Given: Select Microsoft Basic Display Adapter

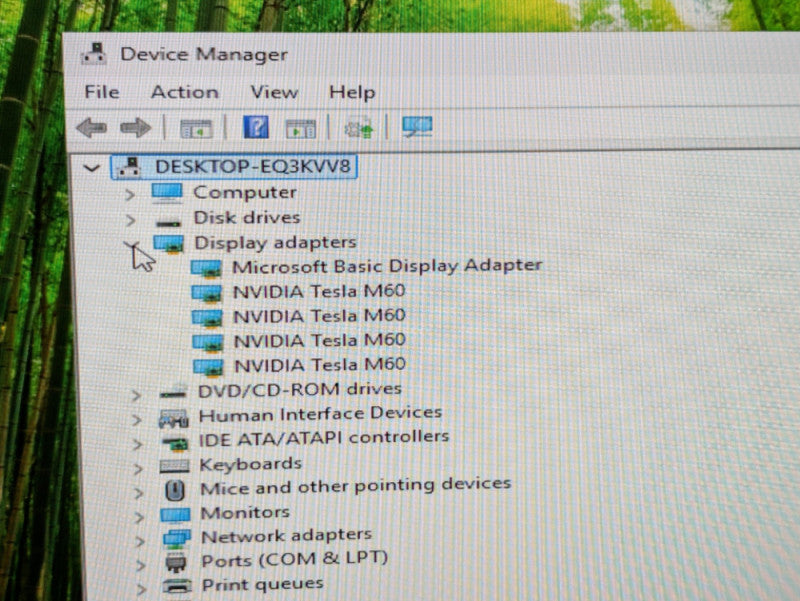Looking at the screenshot, I should pyautogui.click(x=387, y=266).
